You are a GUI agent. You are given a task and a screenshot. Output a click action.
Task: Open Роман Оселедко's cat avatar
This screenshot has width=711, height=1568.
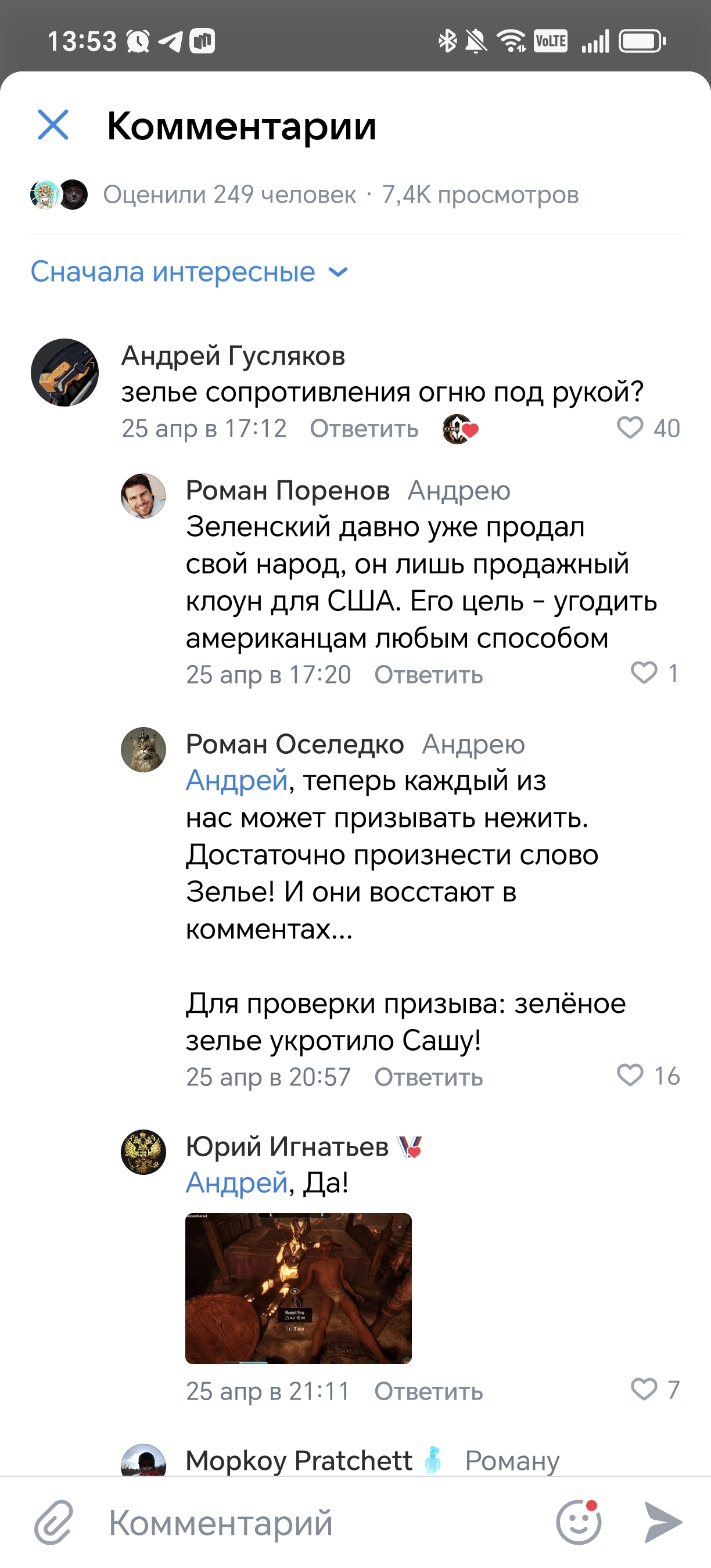pyautogui.click(x=143, y=750)
